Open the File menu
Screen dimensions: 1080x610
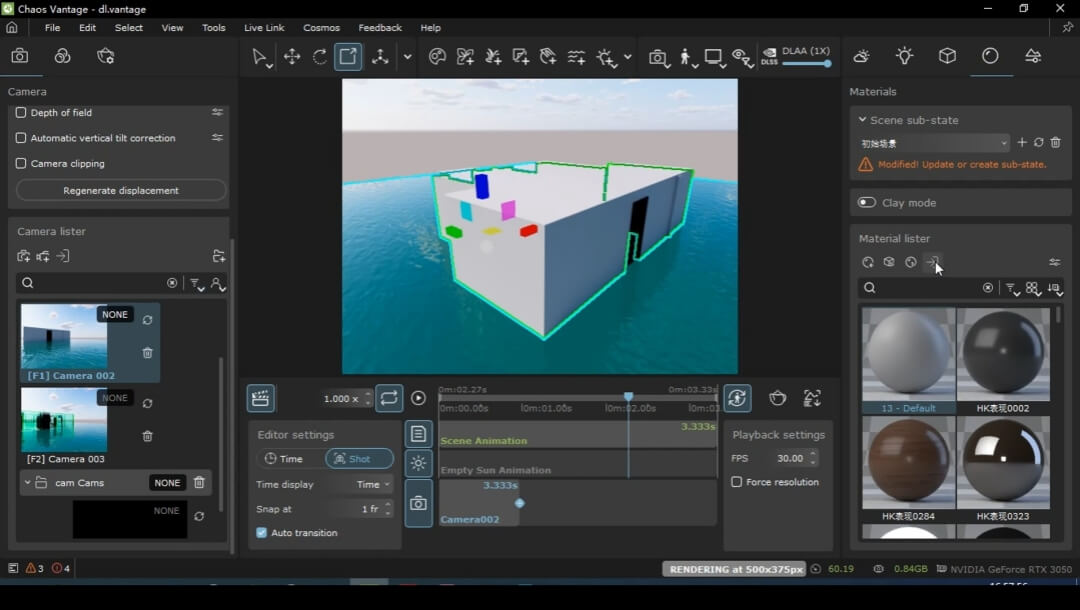[x=52, y=28]
